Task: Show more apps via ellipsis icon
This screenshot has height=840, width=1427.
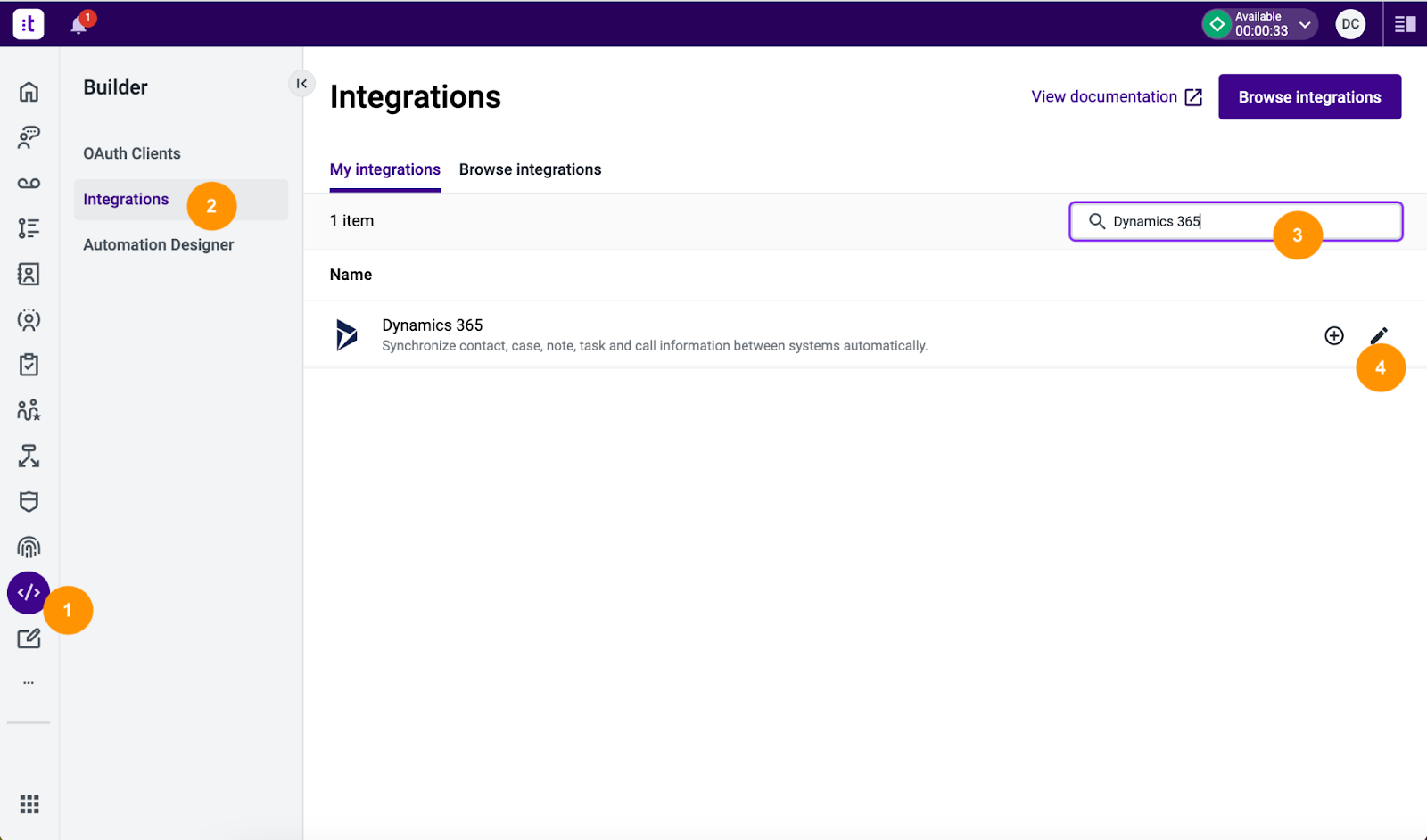Action: pos(29,682)
